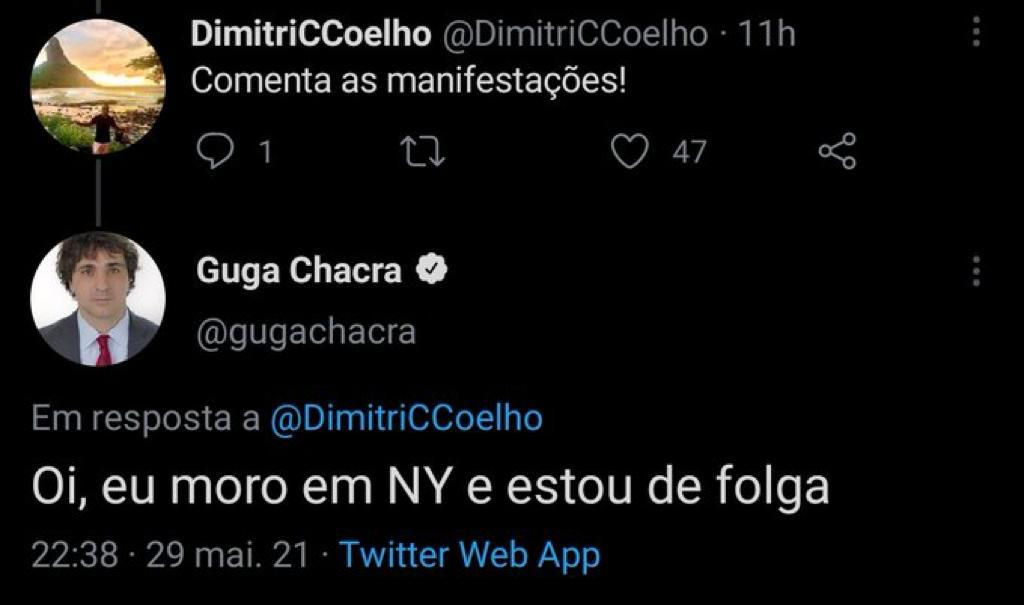Open Guga Chacra's profile photo
Screen dimensions: 1024x605
pyautogui.click(x=97, y=299)
